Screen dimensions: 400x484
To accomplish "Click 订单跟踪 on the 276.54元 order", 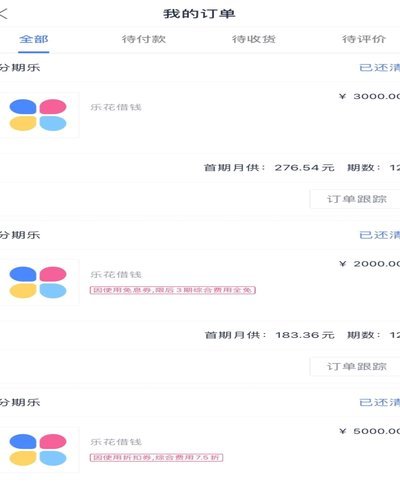I will [x=356, y=199].
